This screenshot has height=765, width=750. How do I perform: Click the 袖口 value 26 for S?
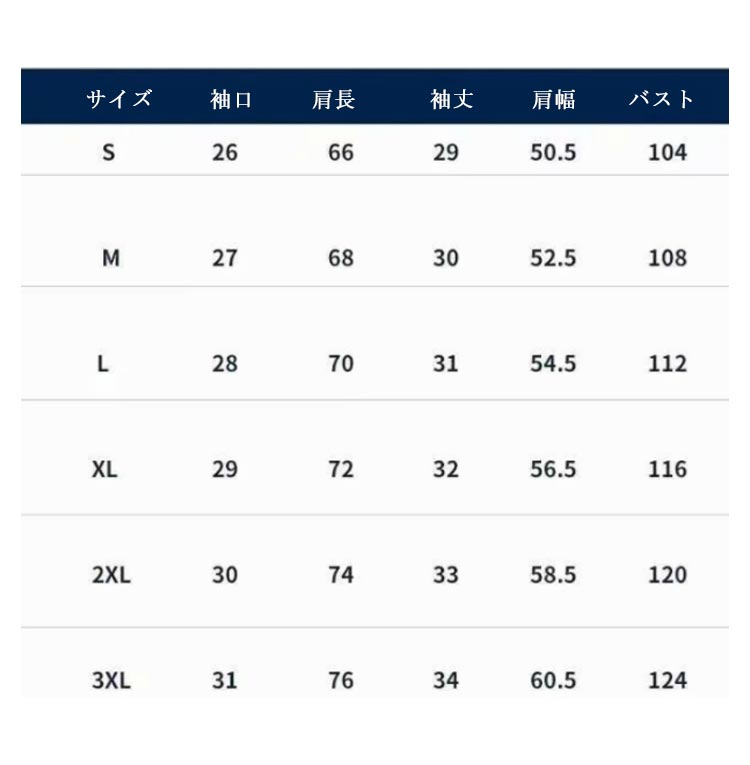click(x=225, y=153)
